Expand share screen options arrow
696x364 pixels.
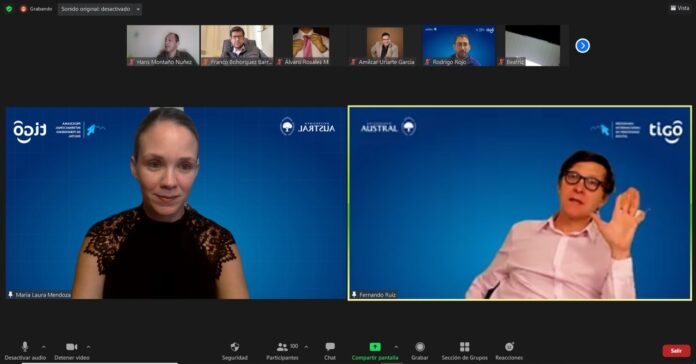click(396, 347)
